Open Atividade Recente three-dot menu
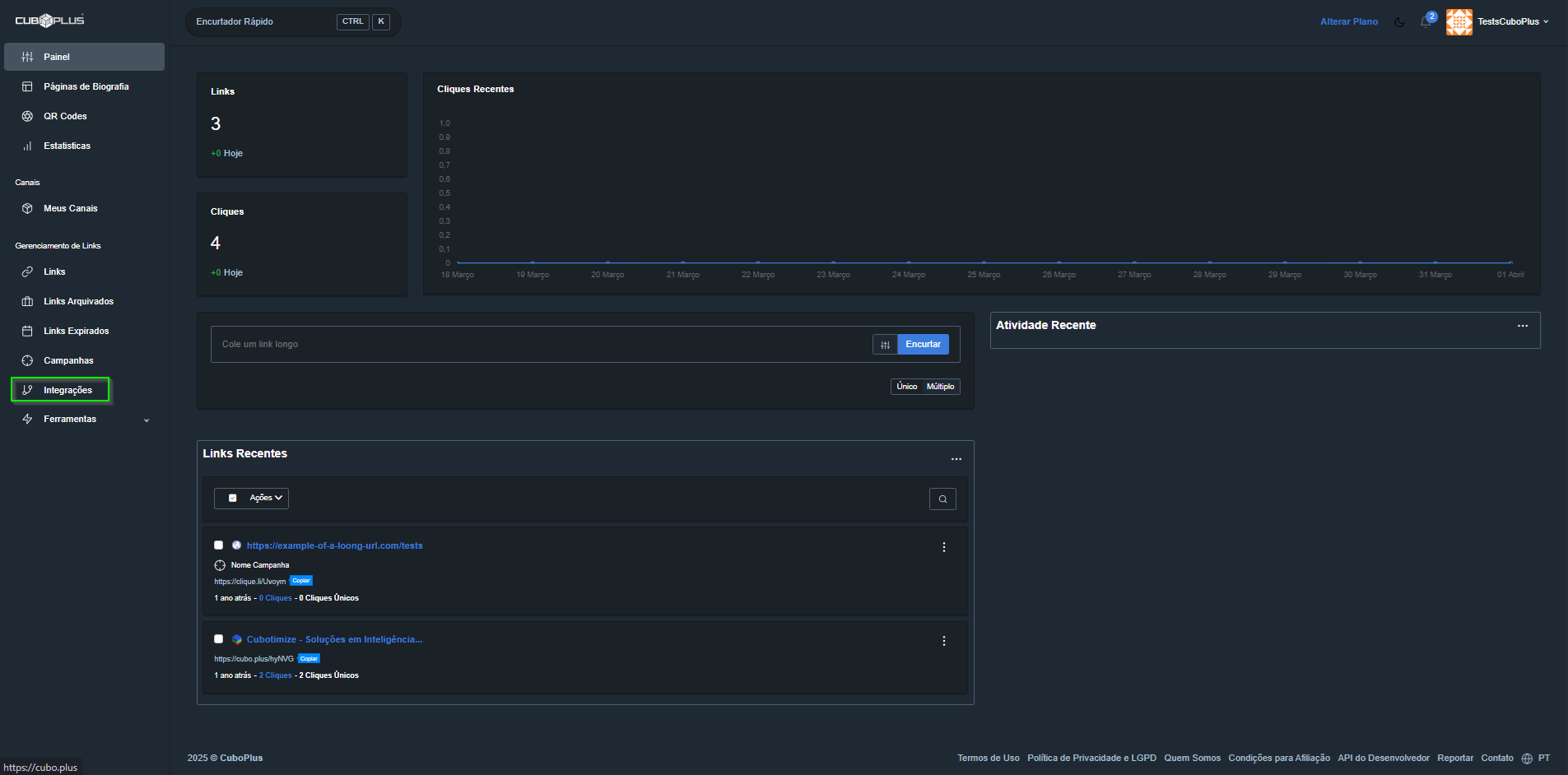Viewport: 1568px width, 775px height. coord(1523,326)
